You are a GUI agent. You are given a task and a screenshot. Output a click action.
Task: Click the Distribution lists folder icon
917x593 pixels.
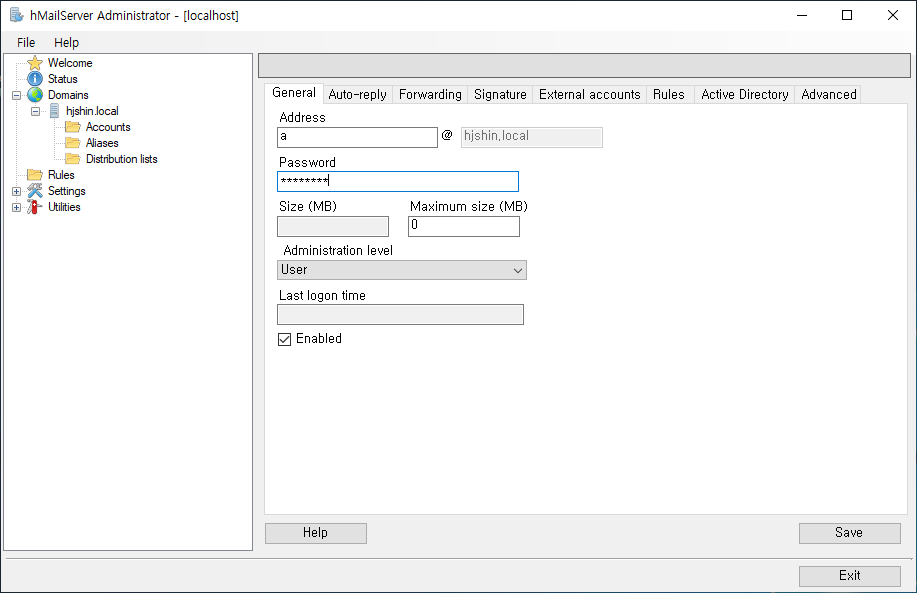tap(73, 158)
